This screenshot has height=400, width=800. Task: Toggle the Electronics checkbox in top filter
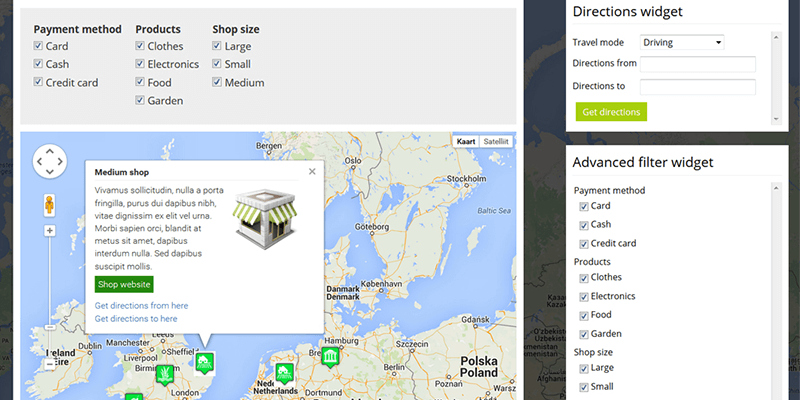tap(141, 64)
